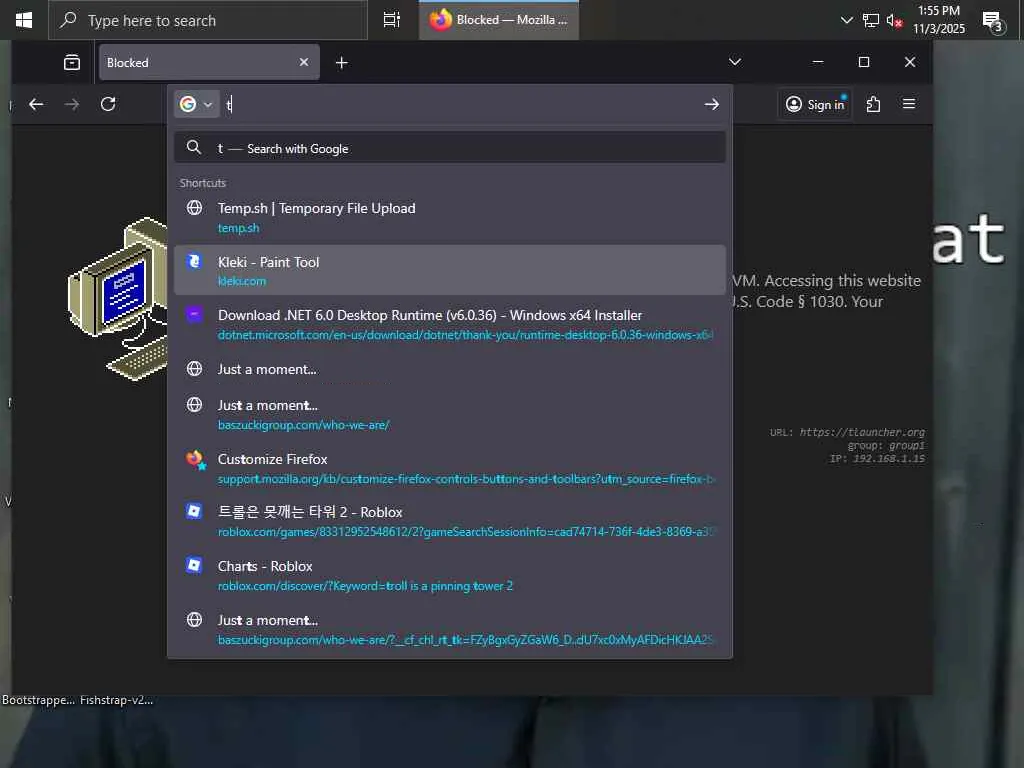The height and width of the screenshot is (768, 1024).
Task: Click the magnifier icon in search suggestion
Action: (193, 148)
